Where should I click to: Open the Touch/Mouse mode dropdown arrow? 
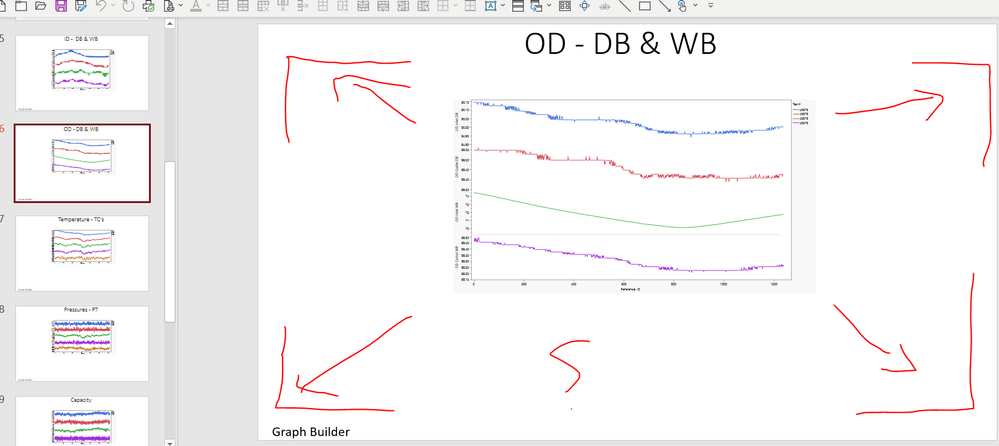[x=695, y=5]
